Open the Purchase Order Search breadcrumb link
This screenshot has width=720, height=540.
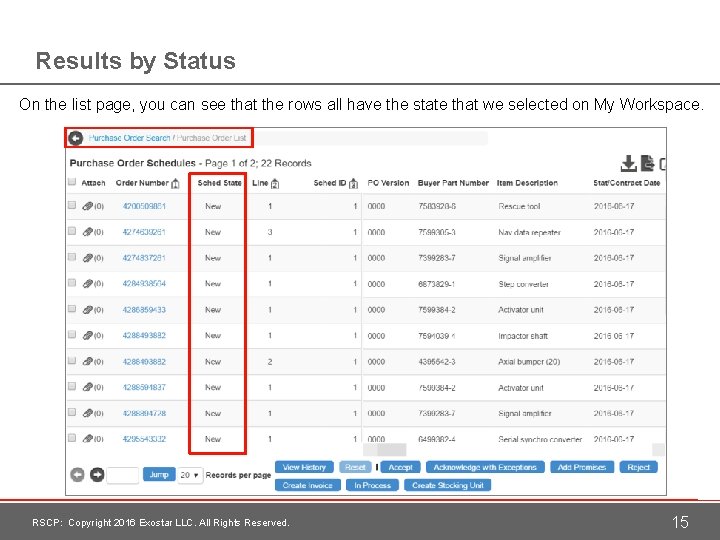pos(129,138)
